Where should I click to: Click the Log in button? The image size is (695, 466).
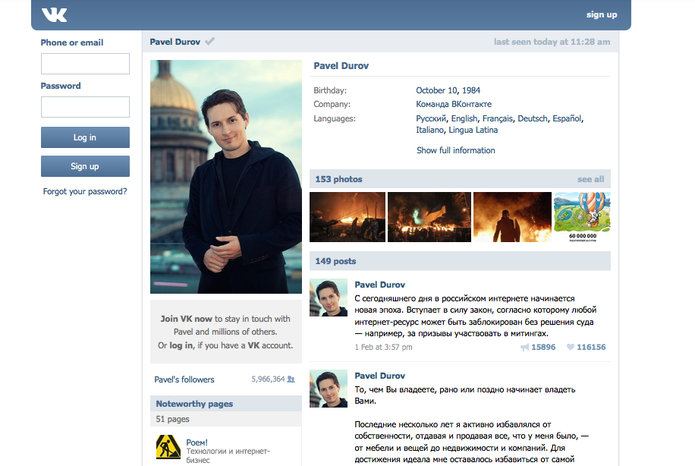(85, 137)
